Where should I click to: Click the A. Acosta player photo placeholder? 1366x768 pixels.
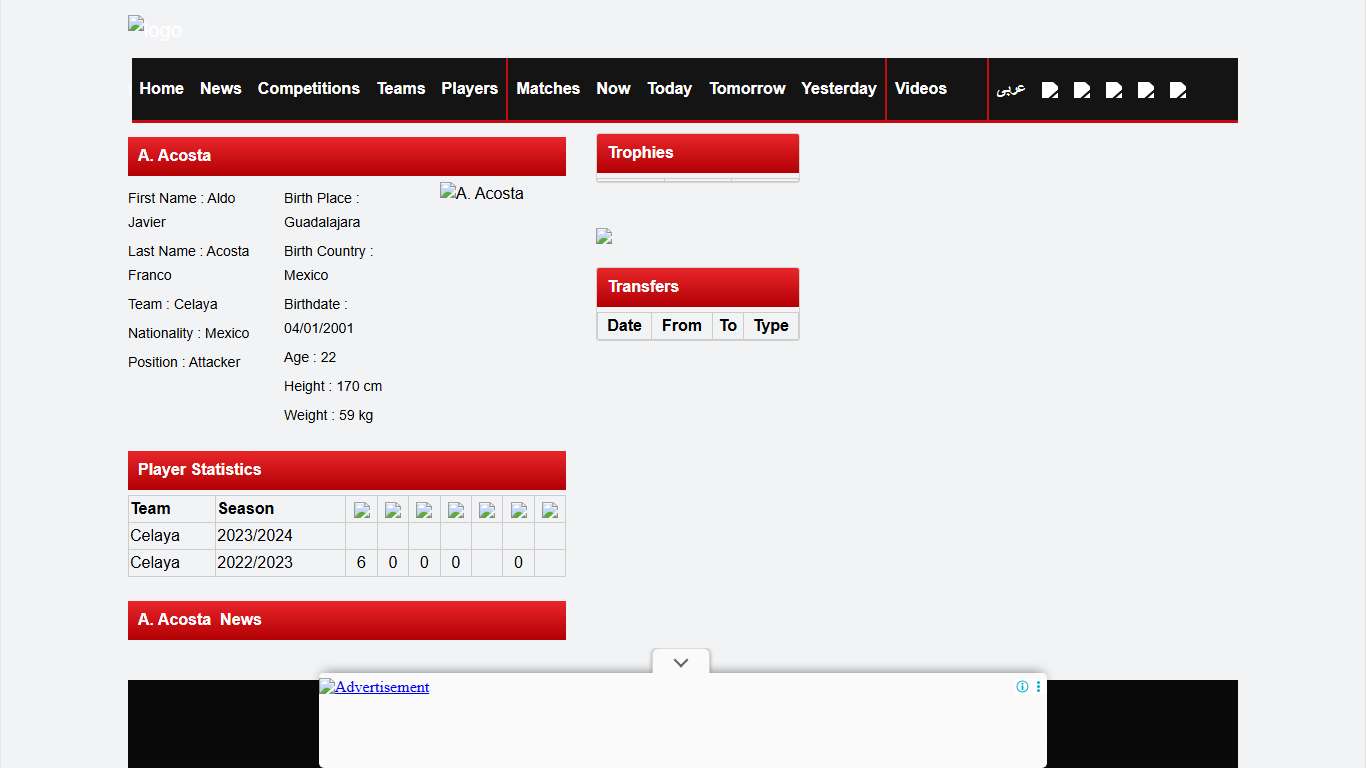(x=482, y=193)
